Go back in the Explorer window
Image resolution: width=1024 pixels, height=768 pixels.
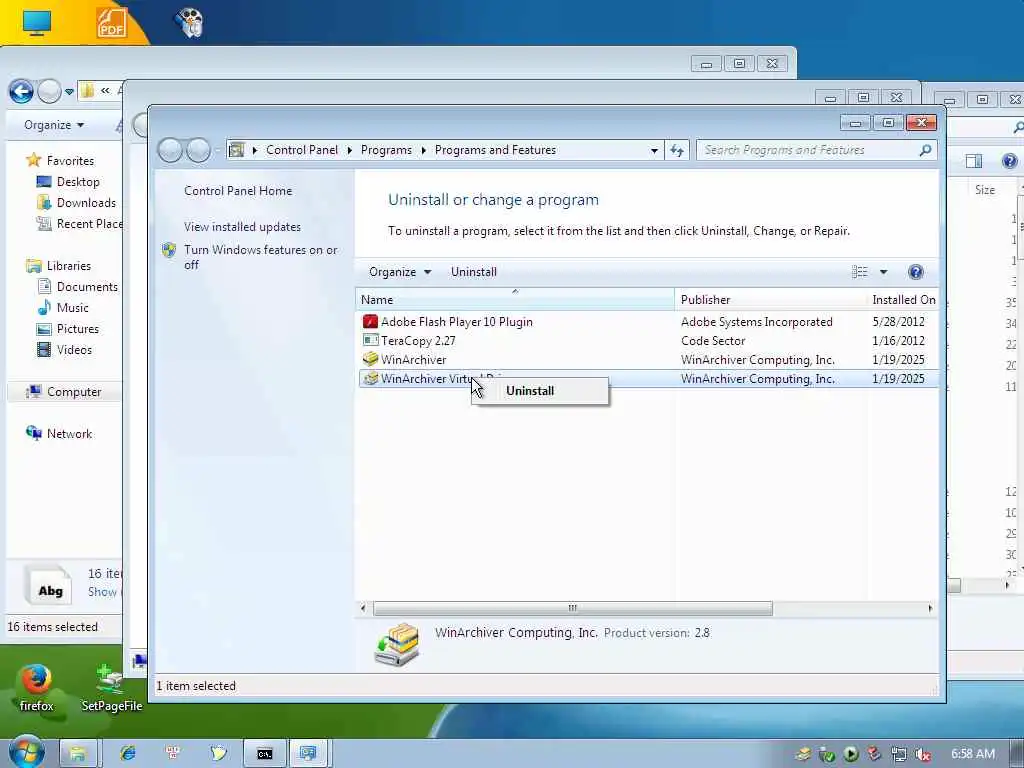[21, 91]
